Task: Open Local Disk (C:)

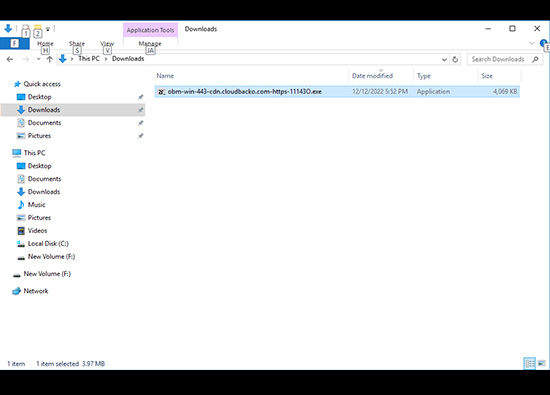Action: (x=48, y=244)
